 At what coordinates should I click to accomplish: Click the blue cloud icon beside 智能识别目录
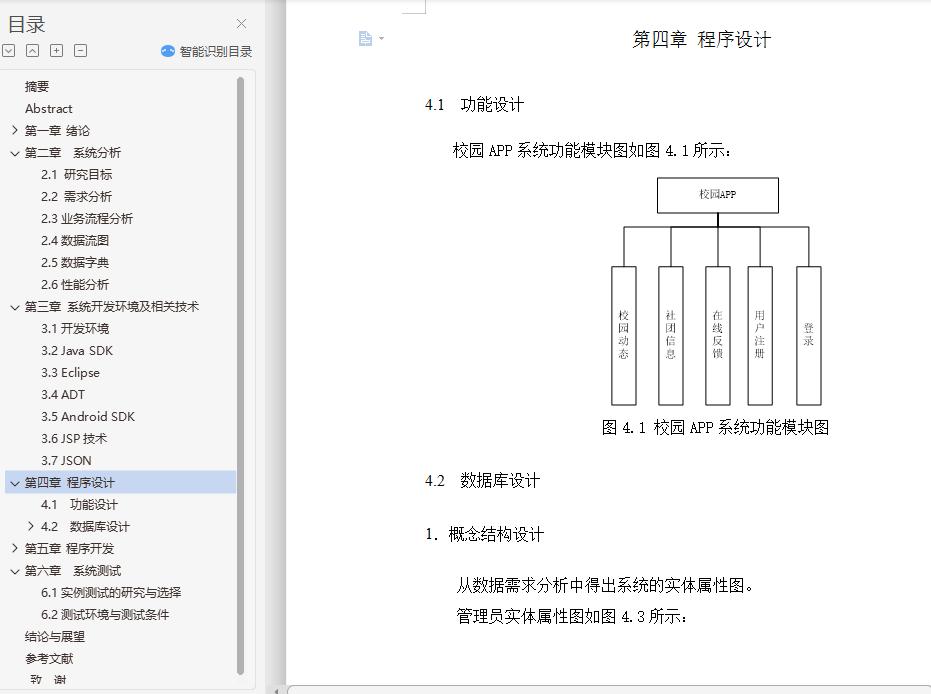168,52
